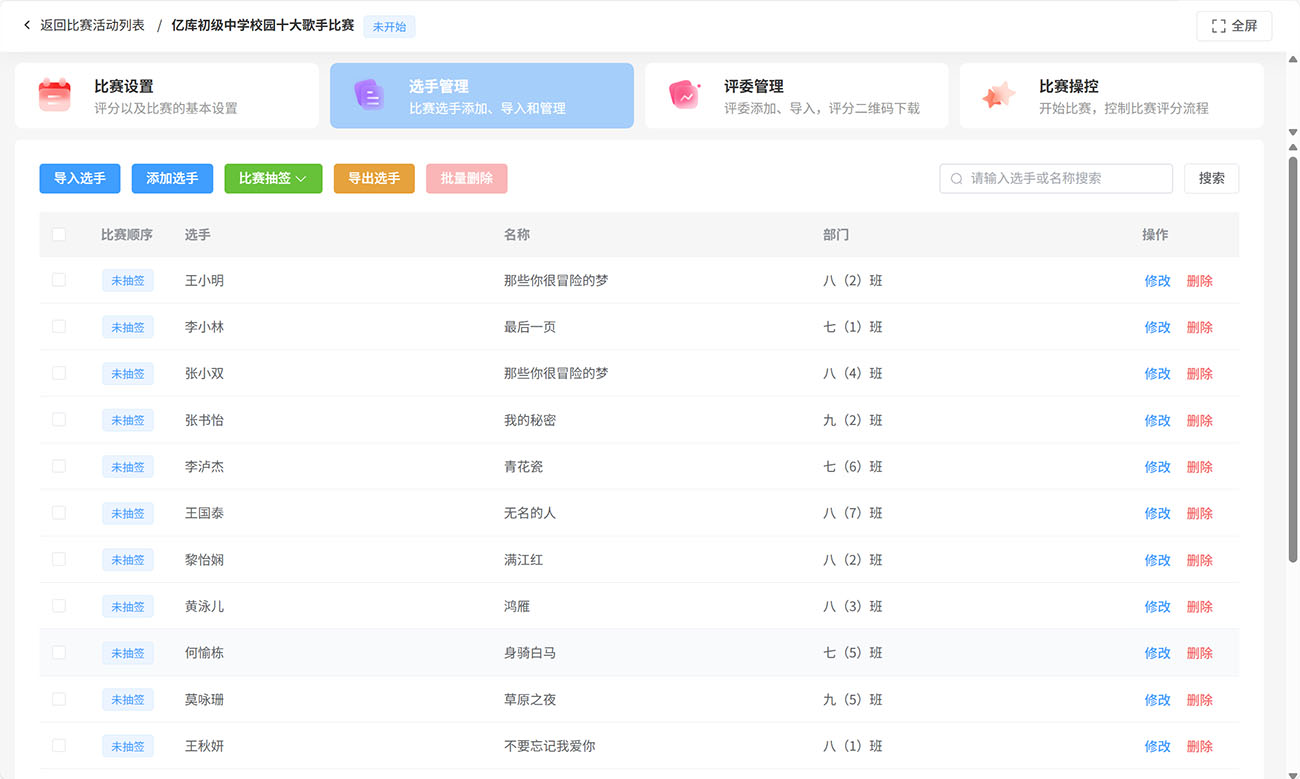Click the star icon for 比赛操控
Viewport: 1300px width, 779px height.
point(998,95)
